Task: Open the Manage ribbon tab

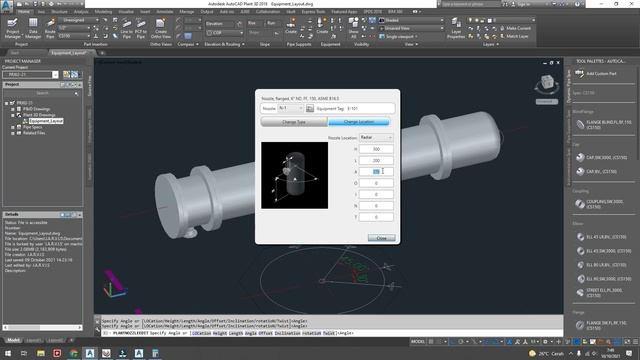Action: [x=187, y=12]
